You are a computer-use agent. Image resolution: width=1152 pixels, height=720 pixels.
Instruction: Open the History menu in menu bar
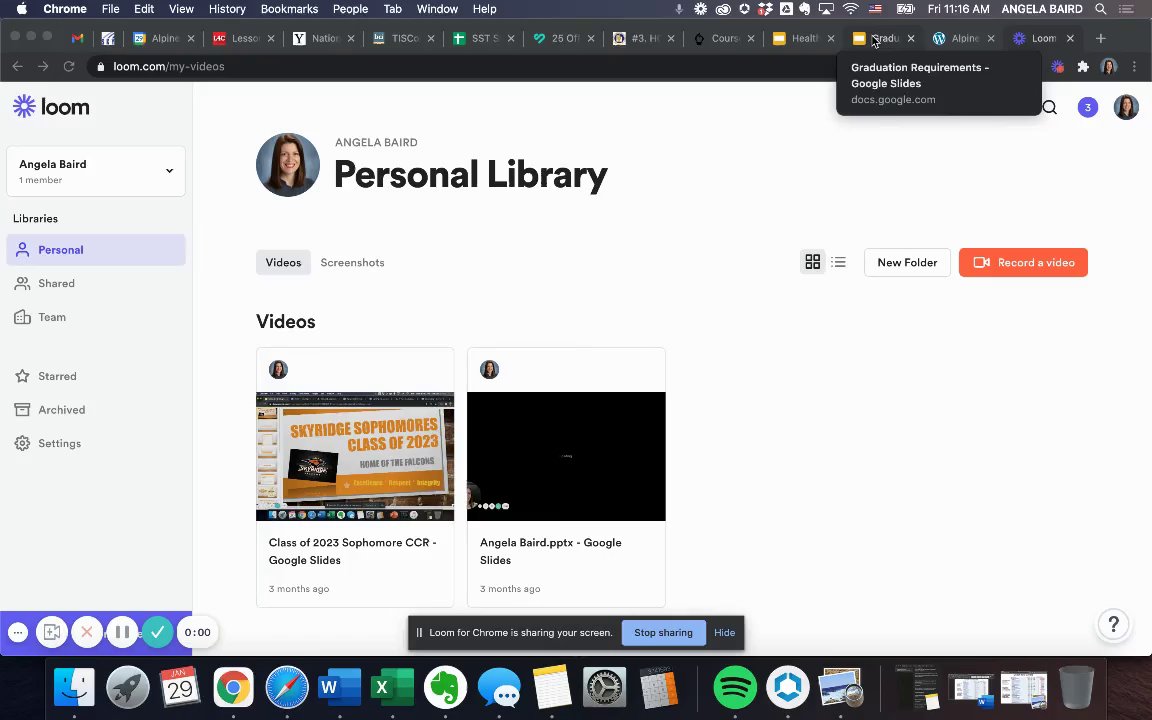pos(227,9)
